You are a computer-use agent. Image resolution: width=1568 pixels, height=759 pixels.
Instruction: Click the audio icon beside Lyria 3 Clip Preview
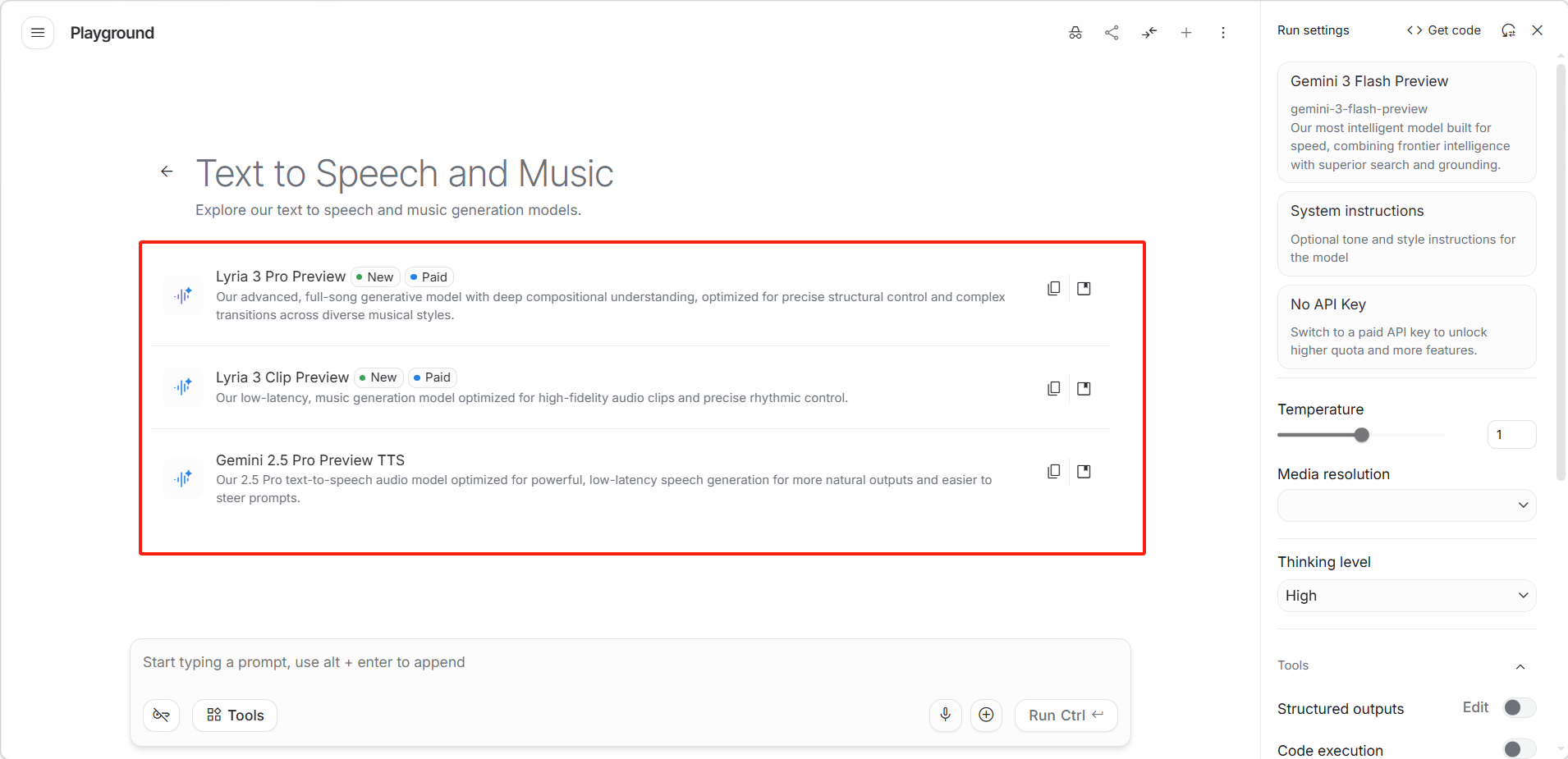[x=183, y=387]
